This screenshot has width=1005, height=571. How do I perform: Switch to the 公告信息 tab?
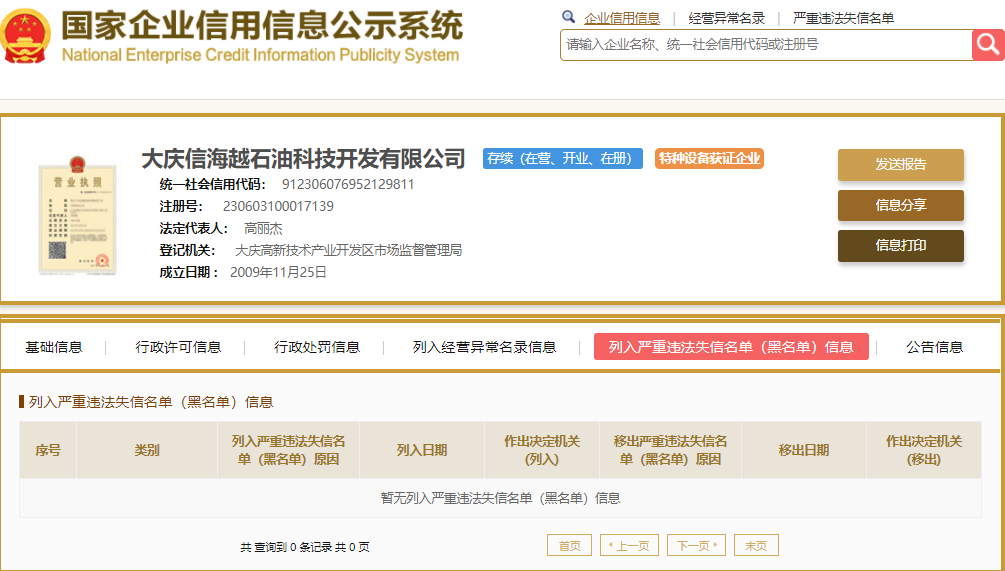tap(934, 347)
